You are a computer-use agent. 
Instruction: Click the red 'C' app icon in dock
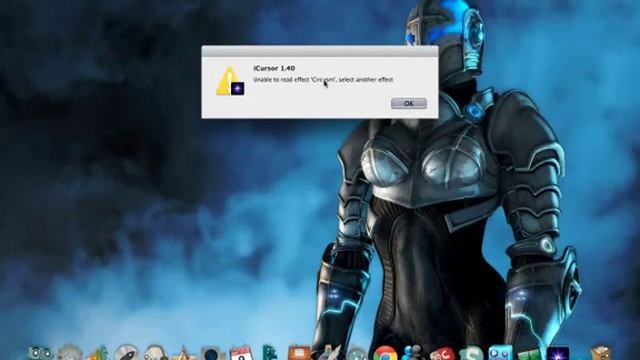pyautogui.click(x=442, y=354)
